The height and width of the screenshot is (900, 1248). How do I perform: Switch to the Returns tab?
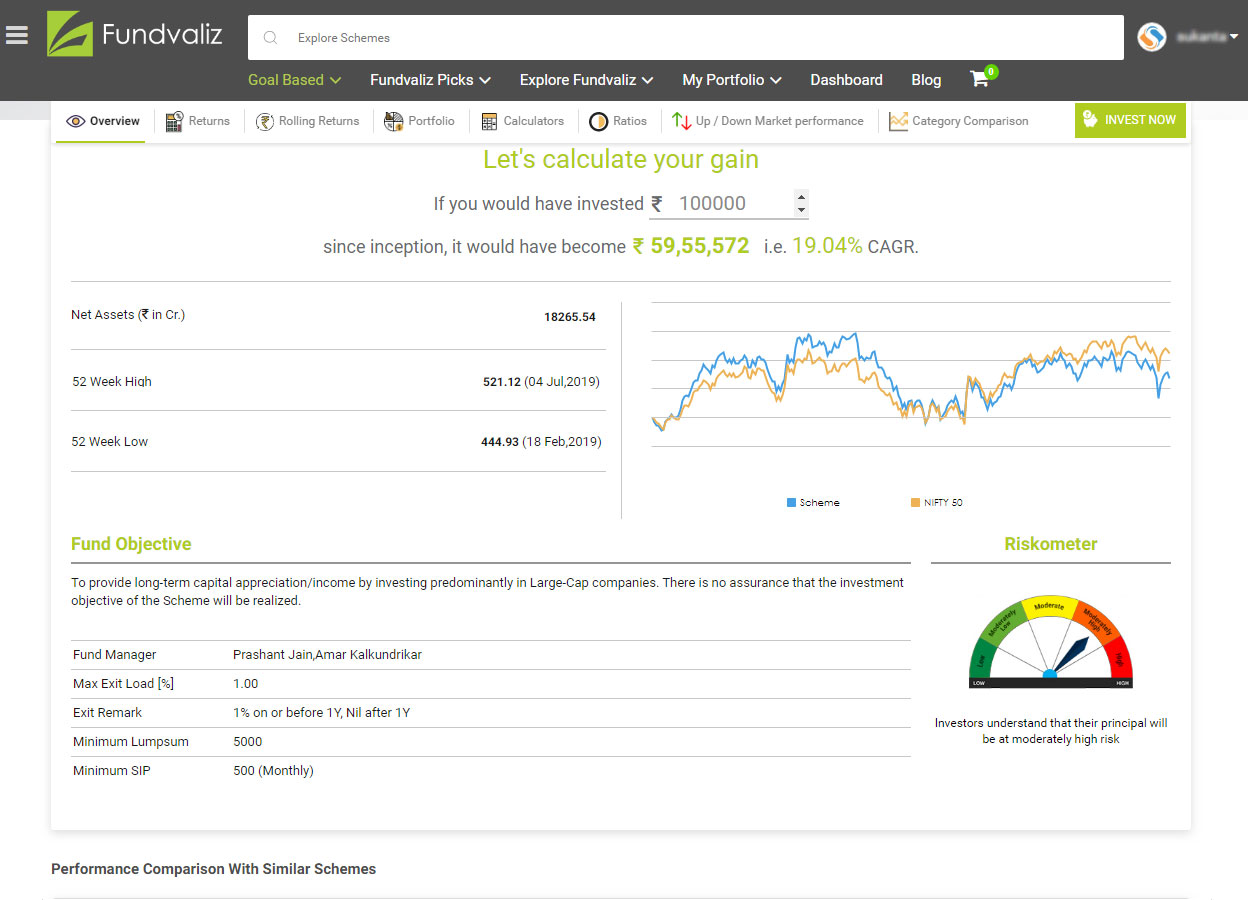[197, 121]
